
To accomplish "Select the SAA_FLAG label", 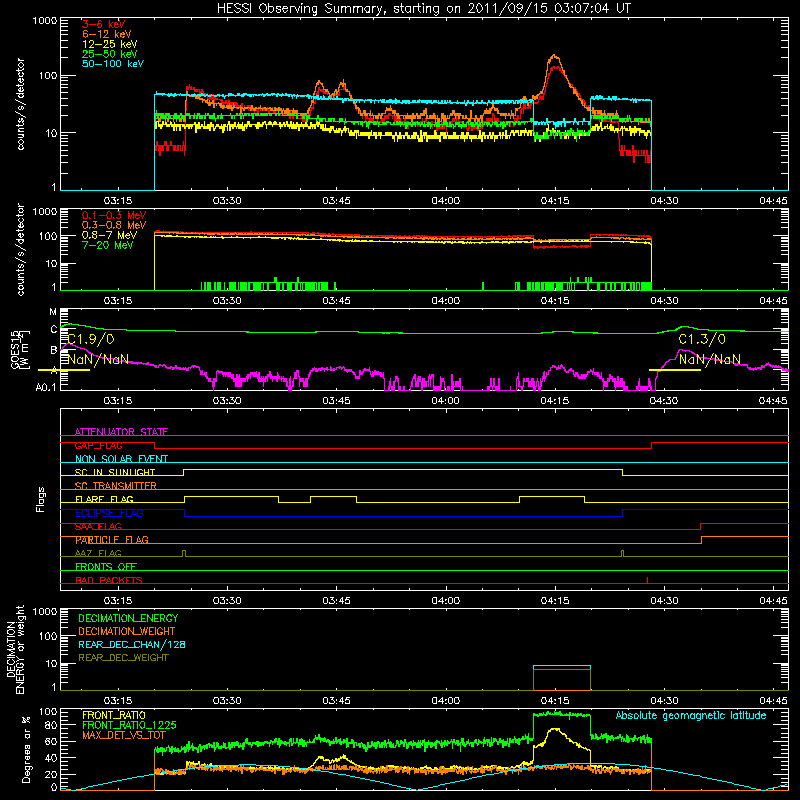I will [98, 526].
